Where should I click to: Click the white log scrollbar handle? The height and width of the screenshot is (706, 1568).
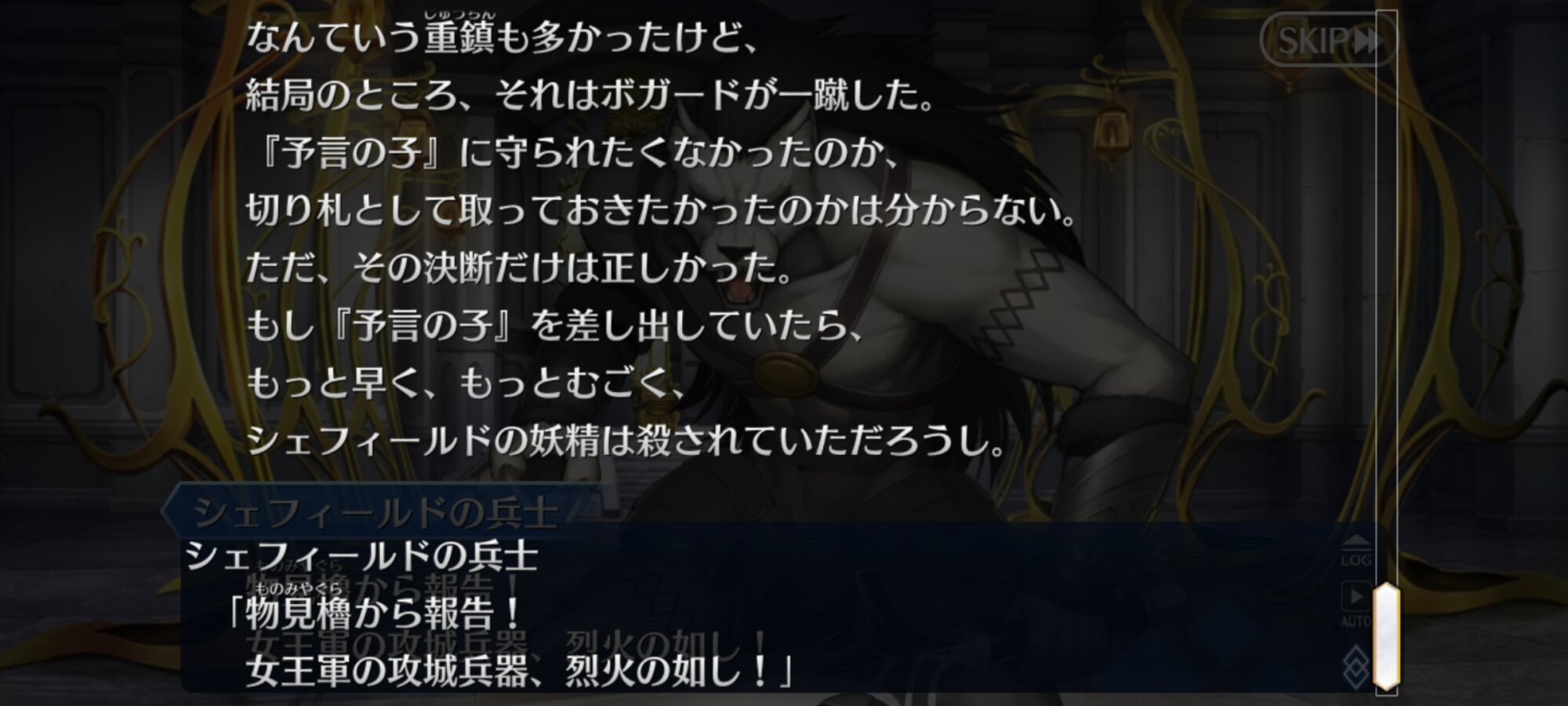pos(1386,635)
